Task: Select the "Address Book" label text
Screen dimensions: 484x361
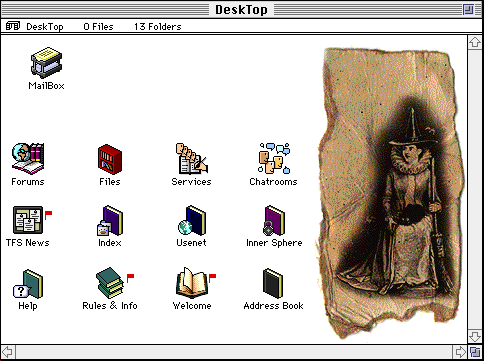Action: tap(273, 306)
